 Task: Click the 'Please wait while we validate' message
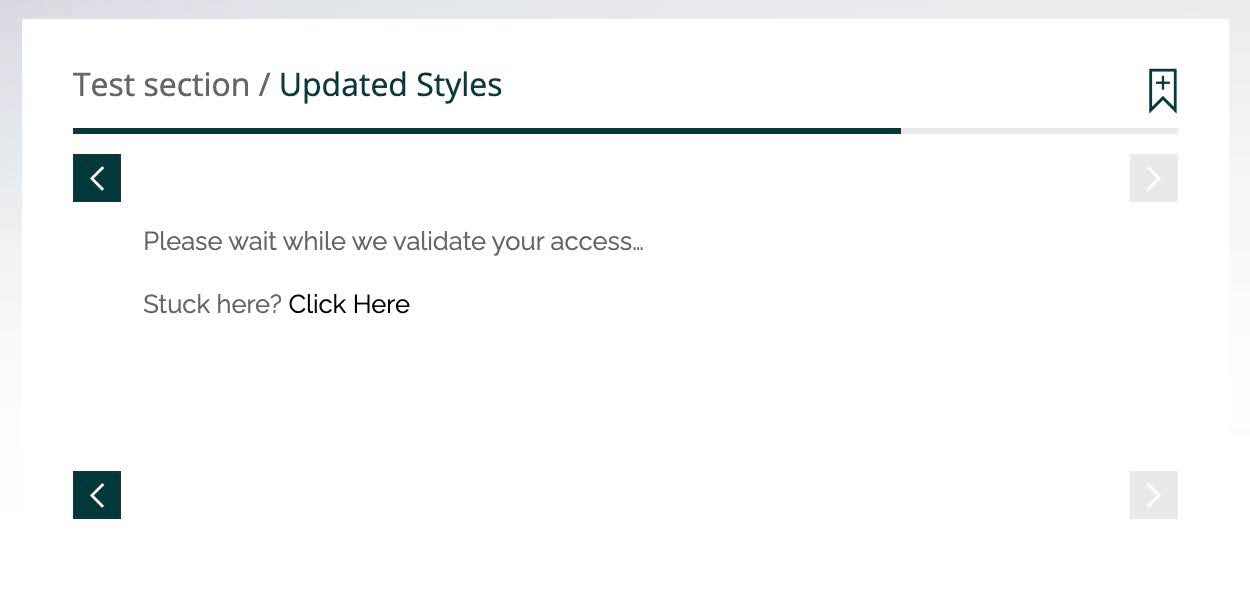click(392, 241)
